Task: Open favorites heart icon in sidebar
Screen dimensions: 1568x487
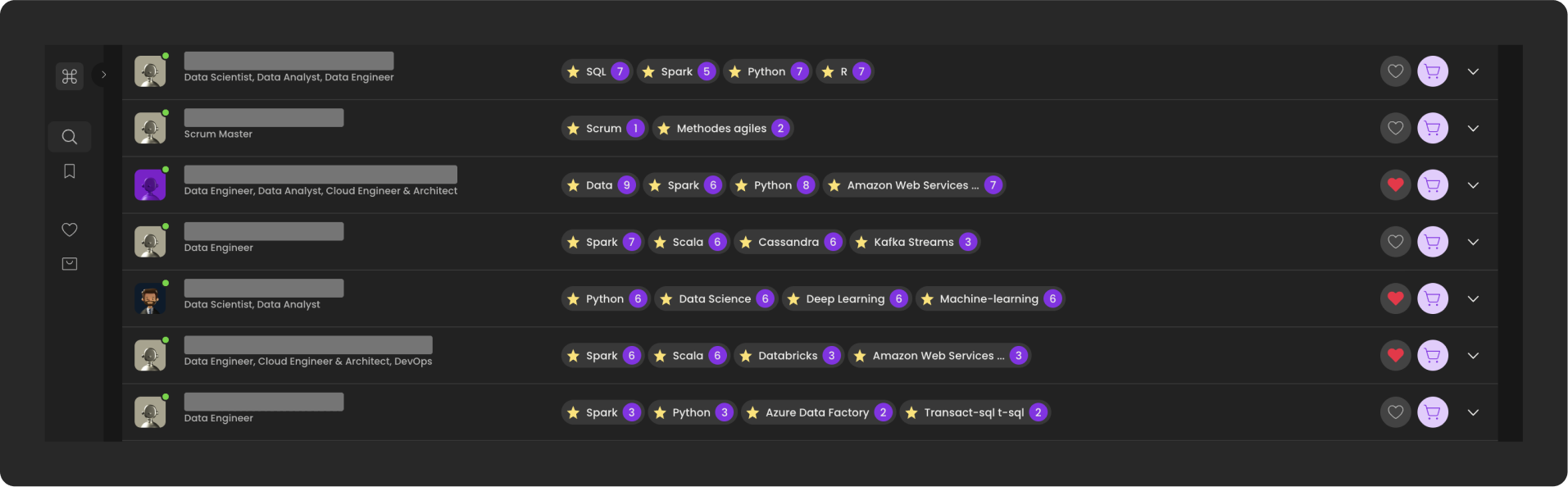Action: (70, 230)
